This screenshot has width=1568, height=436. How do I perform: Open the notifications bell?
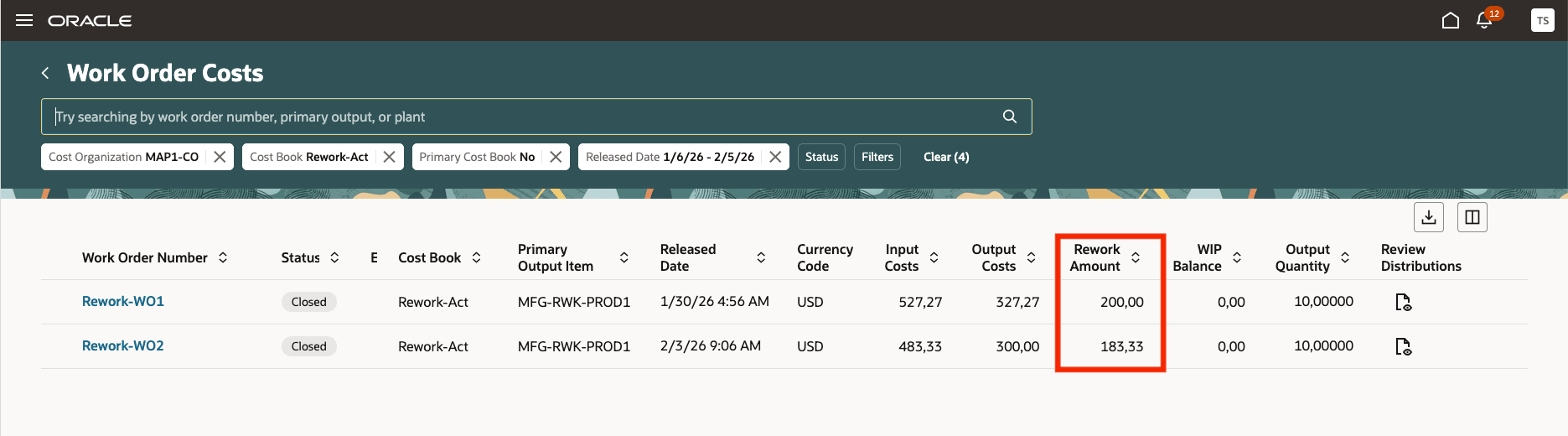click(1484, 21)
